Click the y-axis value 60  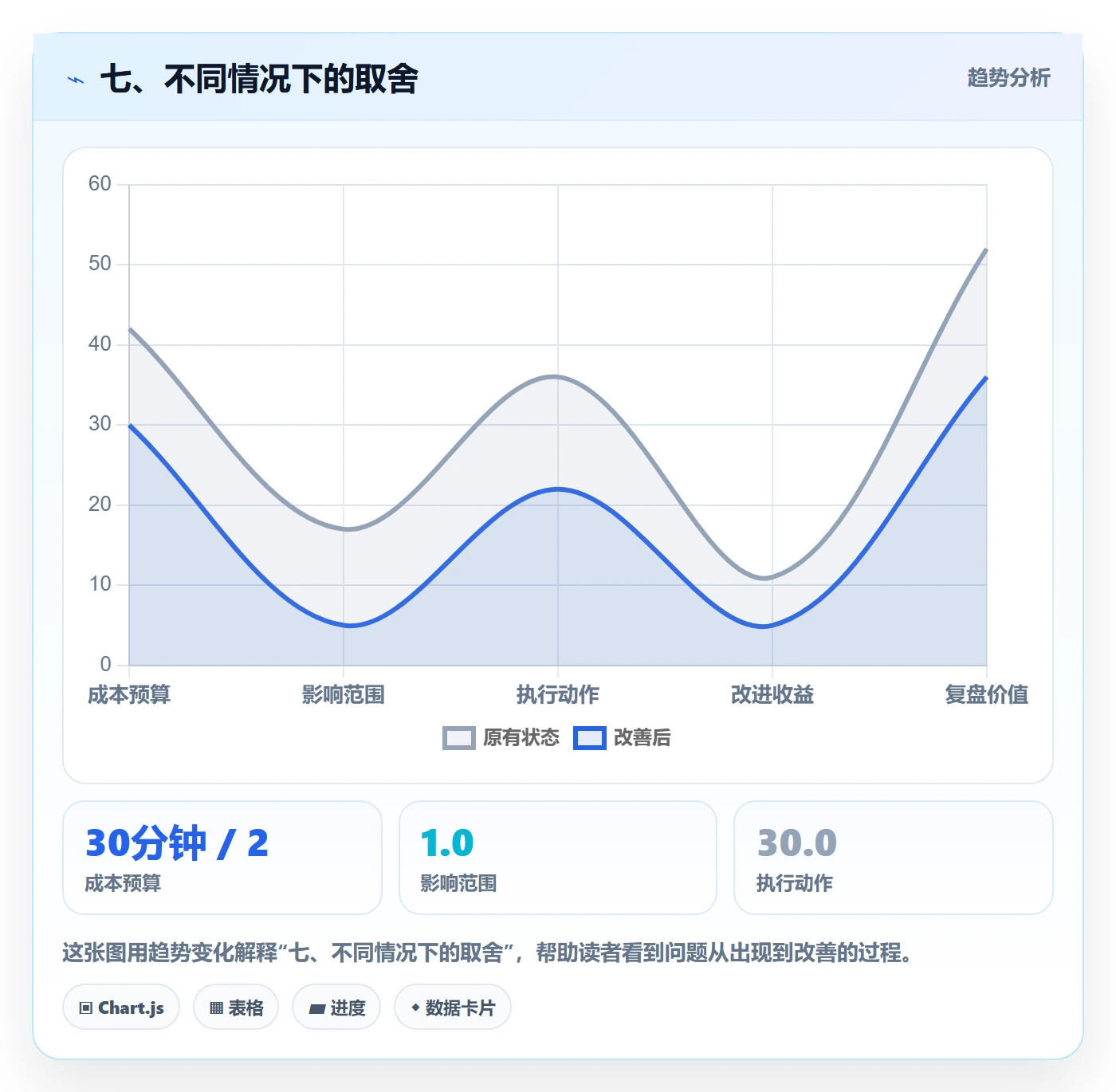pos(100,184)
